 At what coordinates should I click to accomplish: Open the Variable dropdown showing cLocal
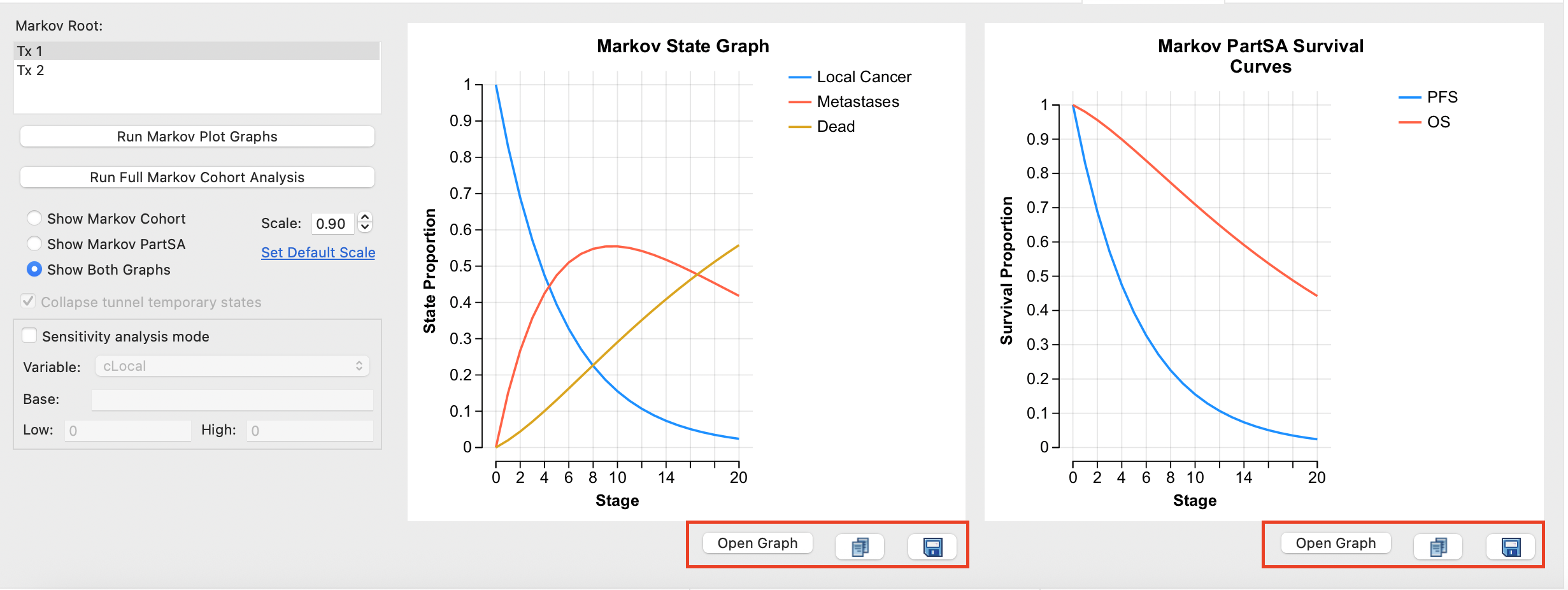[232, 366]
